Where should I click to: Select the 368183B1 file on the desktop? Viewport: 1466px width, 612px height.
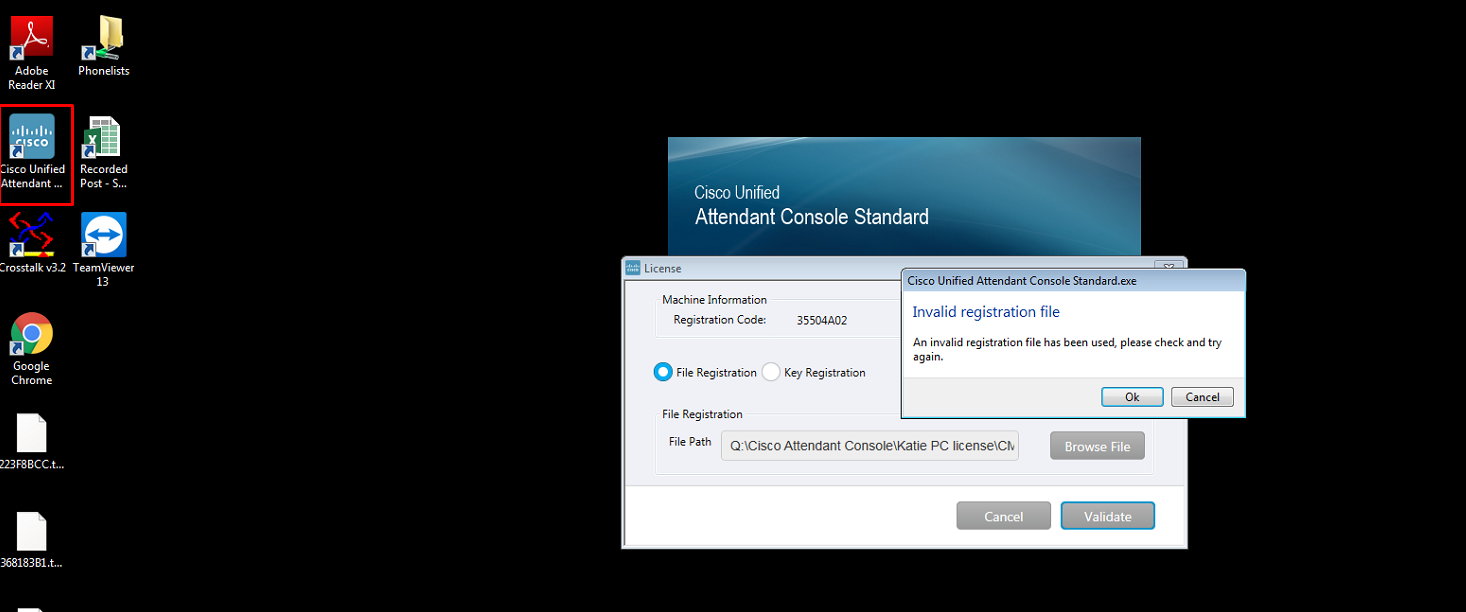click(32, 540)
